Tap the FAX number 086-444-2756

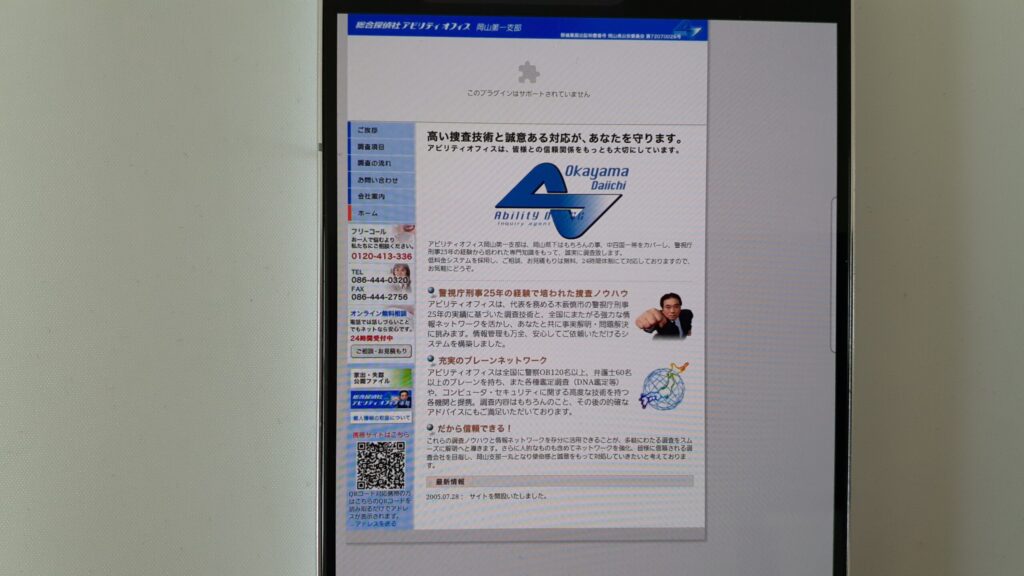(x=379, y=297)
